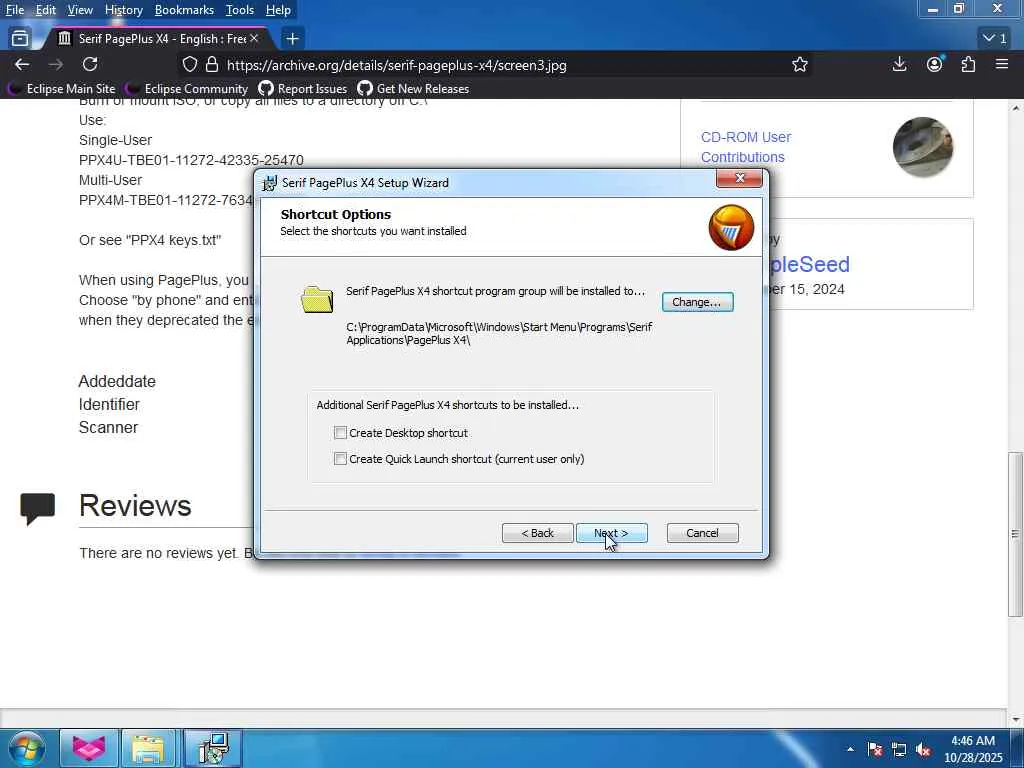Click the Identifier metadata label
1024x768 pixels.
pyautogui.click(x=109, y=404)
